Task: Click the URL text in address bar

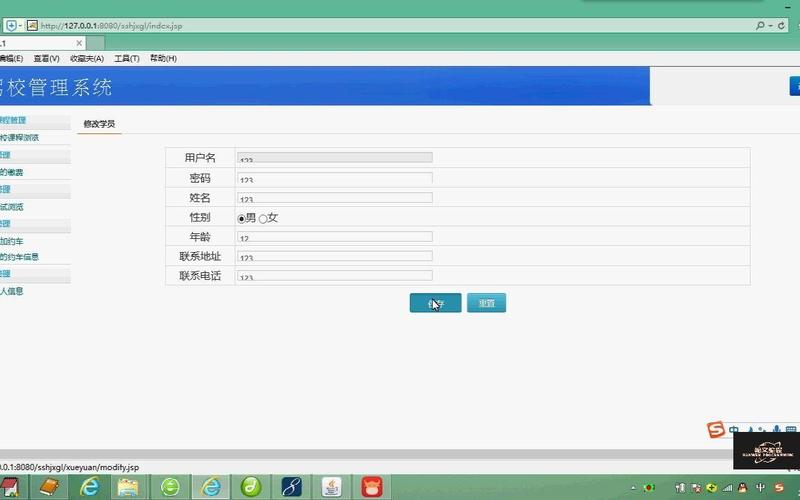Action: tap(111, 26)
